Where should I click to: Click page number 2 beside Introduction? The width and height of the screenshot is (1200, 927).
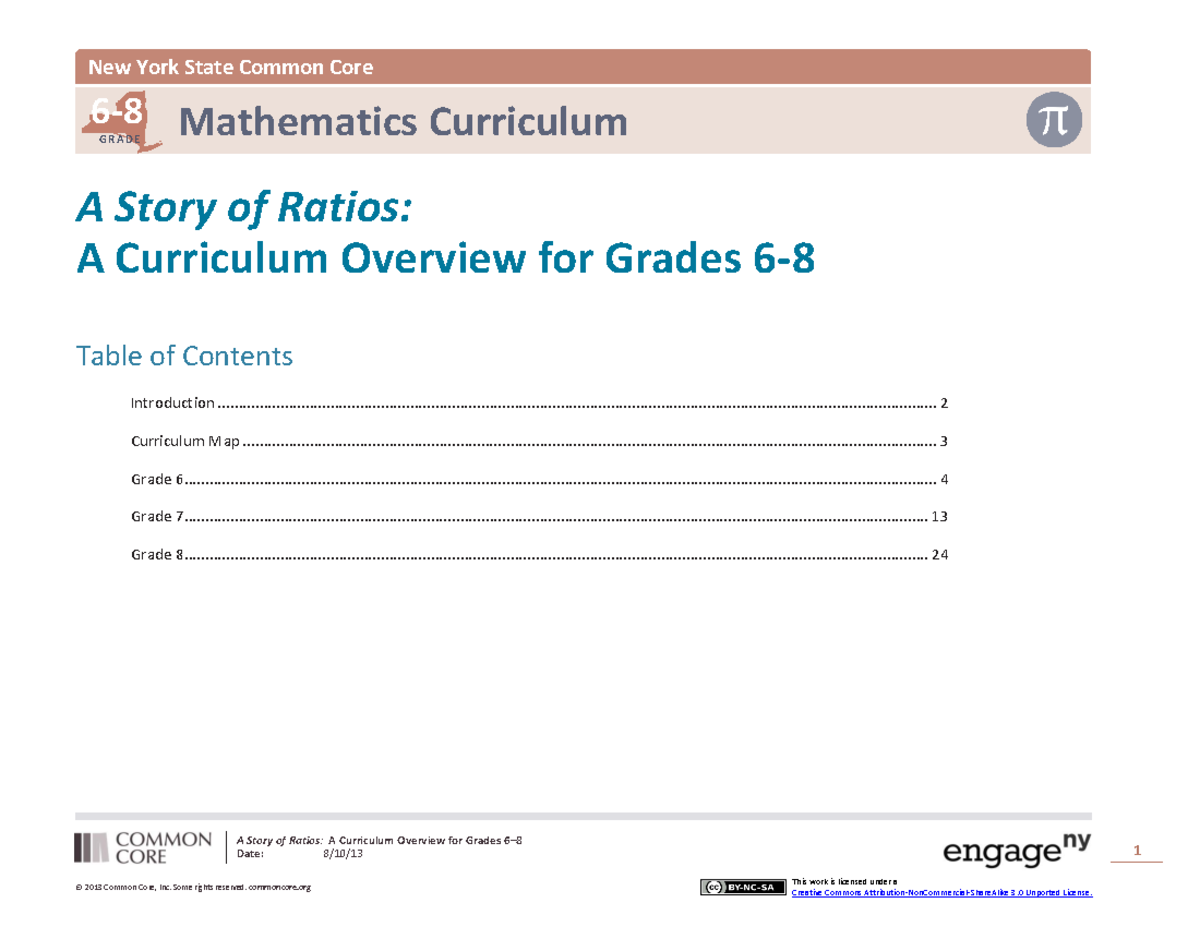pos(945,402)
